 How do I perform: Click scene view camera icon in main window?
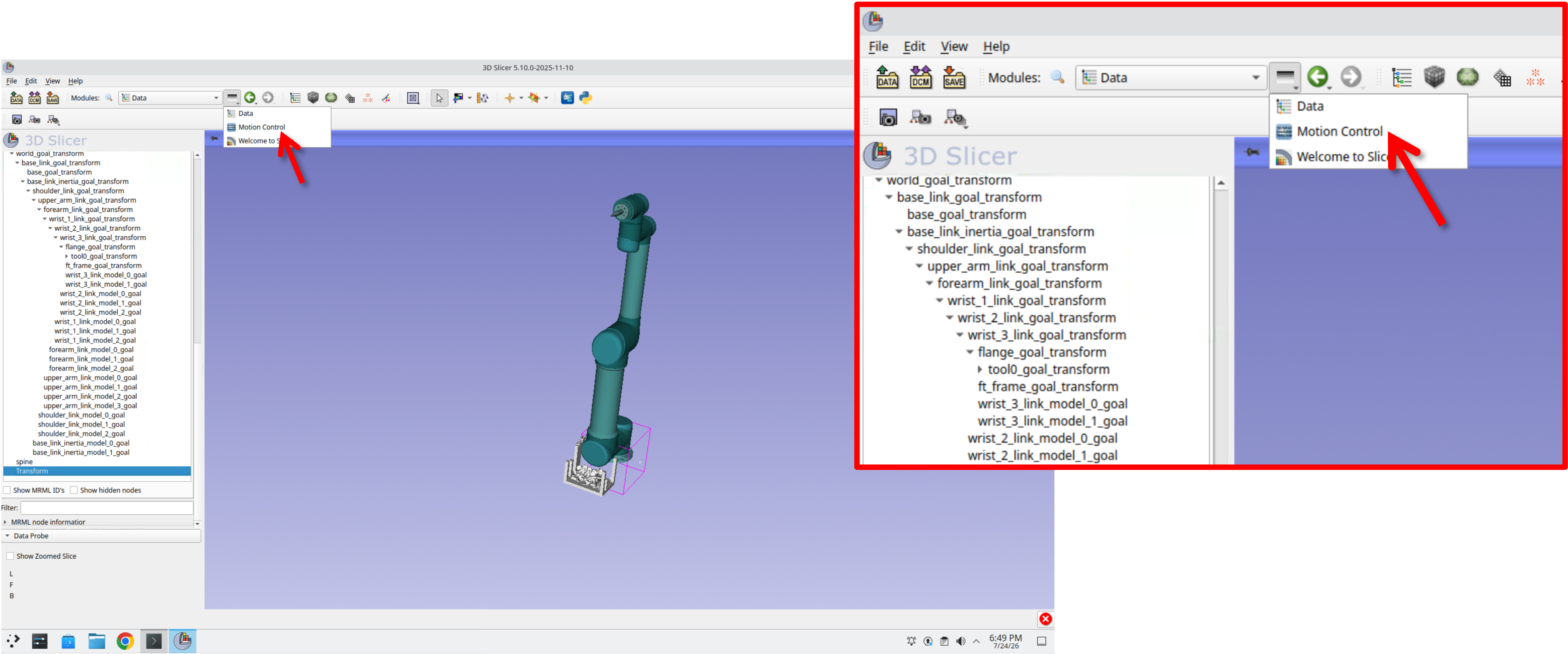(35, 120)
